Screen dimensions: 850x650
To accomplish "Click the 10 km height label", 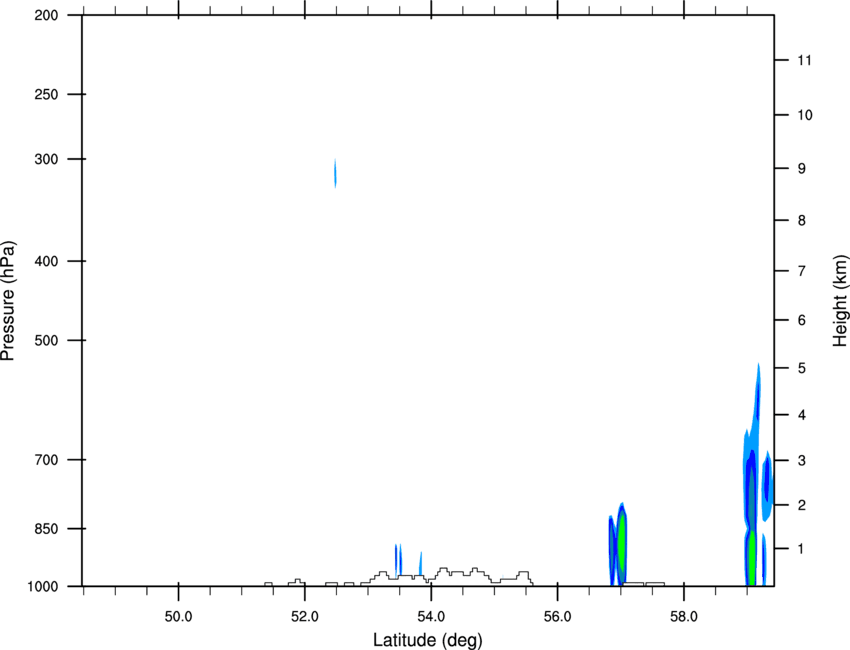I will [x=805, y=115].
